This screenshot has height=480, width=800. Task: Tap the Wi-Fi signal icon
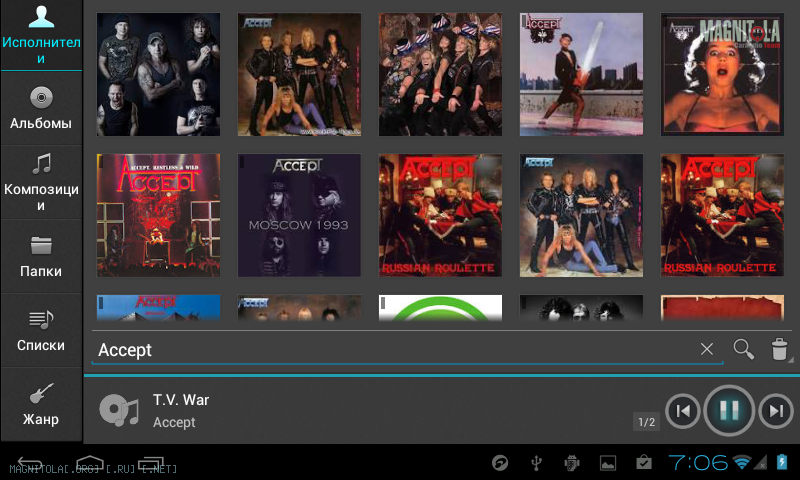(x=741, y=463)
